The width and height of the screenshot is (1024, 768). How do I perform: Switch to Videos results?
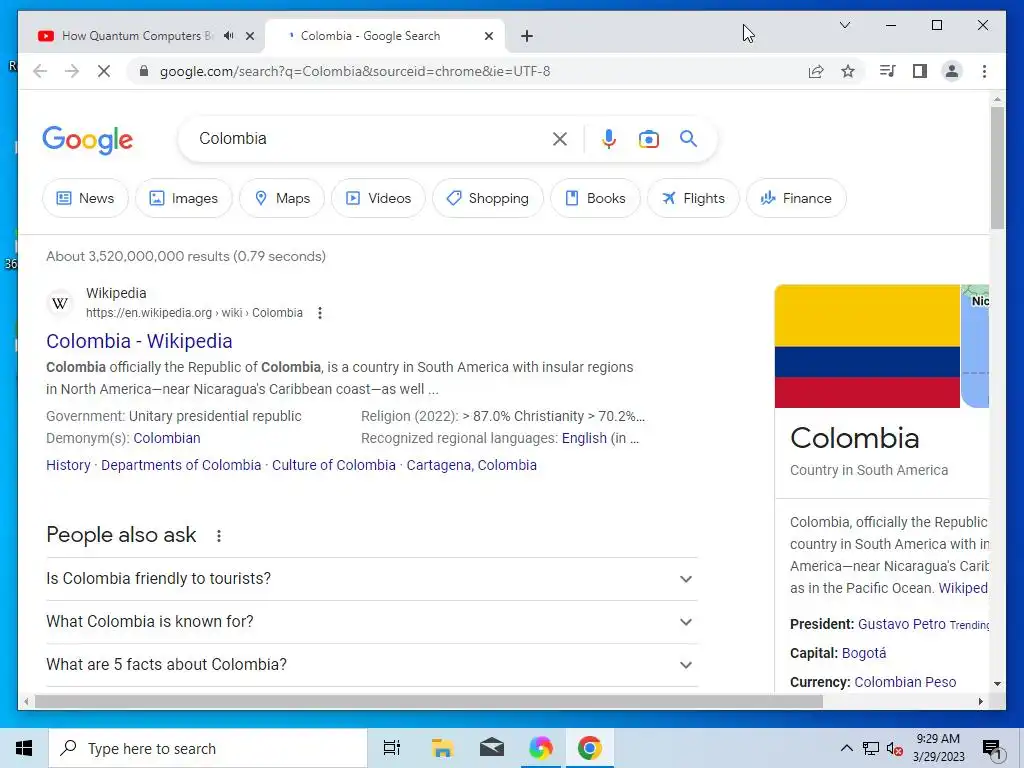(378, 198)
